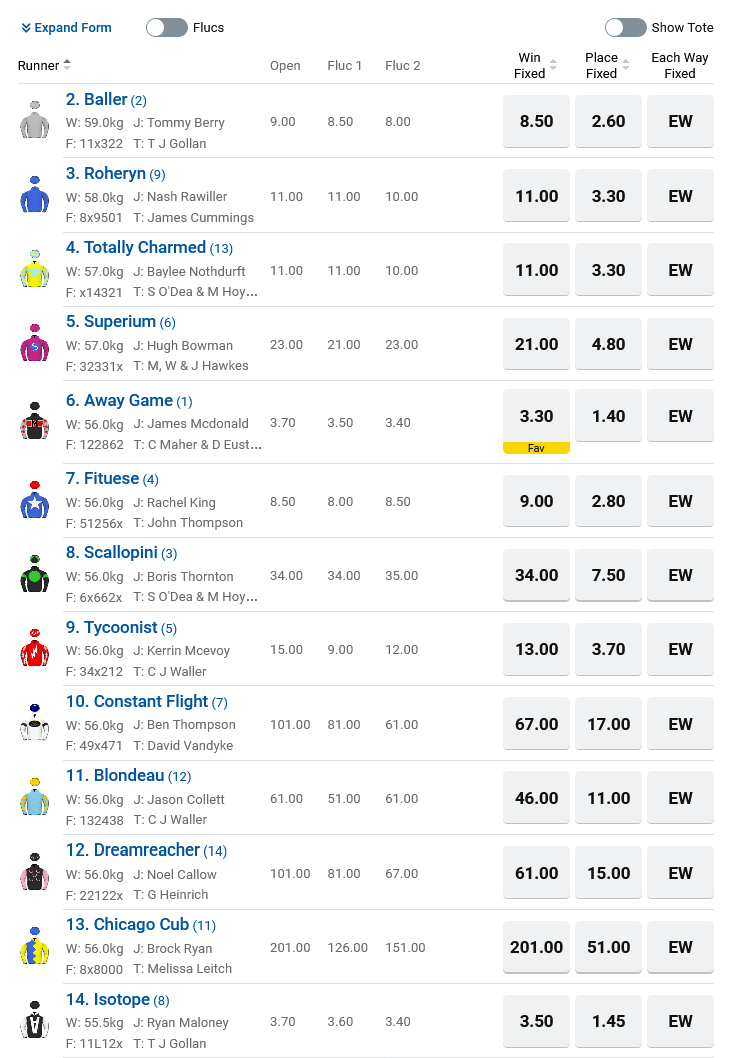Enable the Flucs toggle
Screen dimensions: 730x1058
point(167,28)
